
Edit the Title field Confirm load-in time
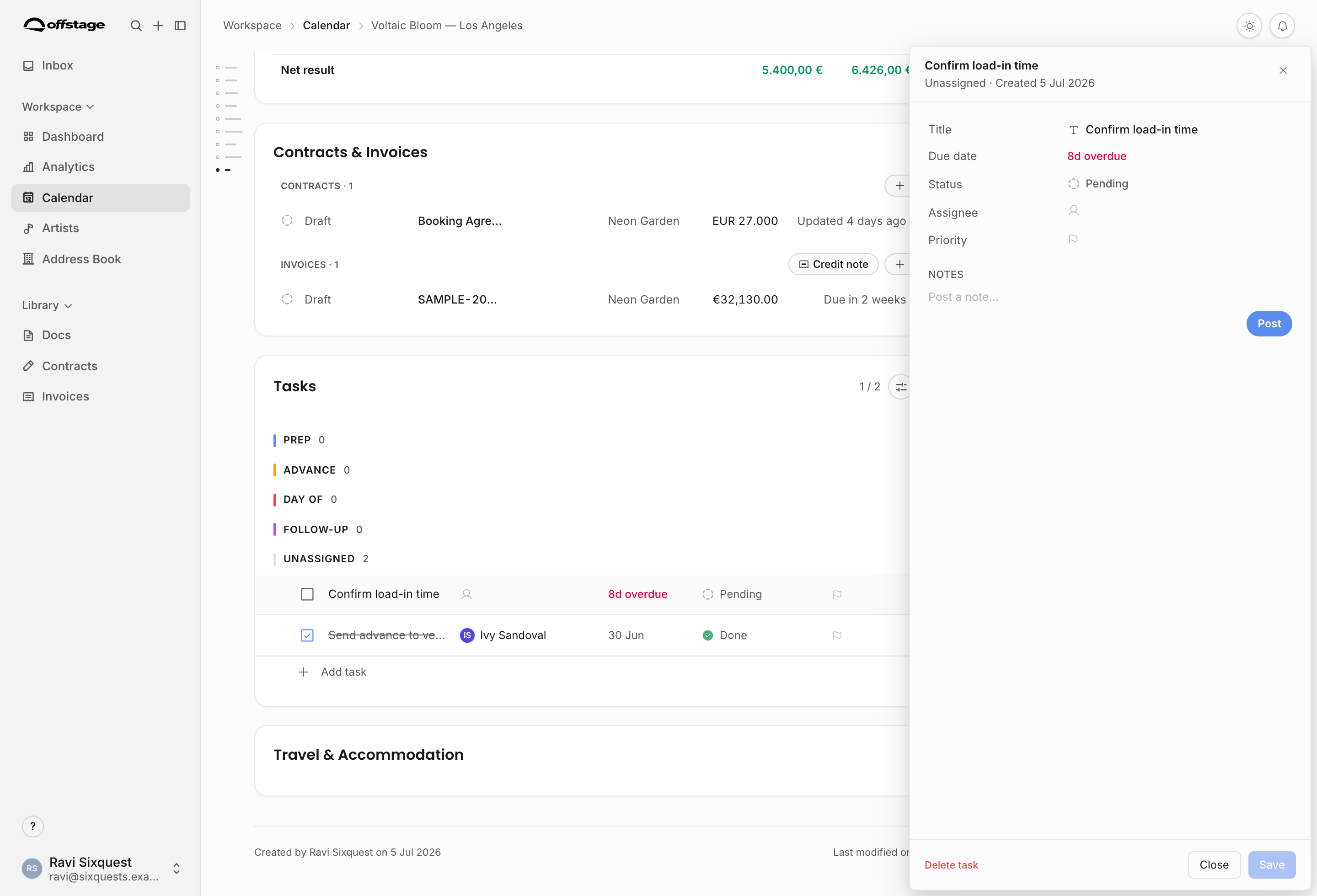coord(1141,130)
